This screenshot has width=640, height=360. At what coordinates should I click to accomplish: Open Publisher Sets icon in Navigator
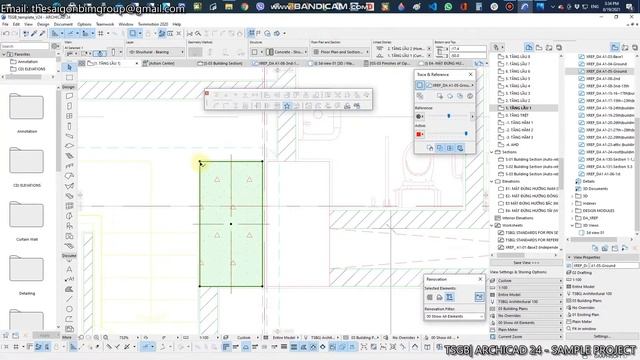559,48
